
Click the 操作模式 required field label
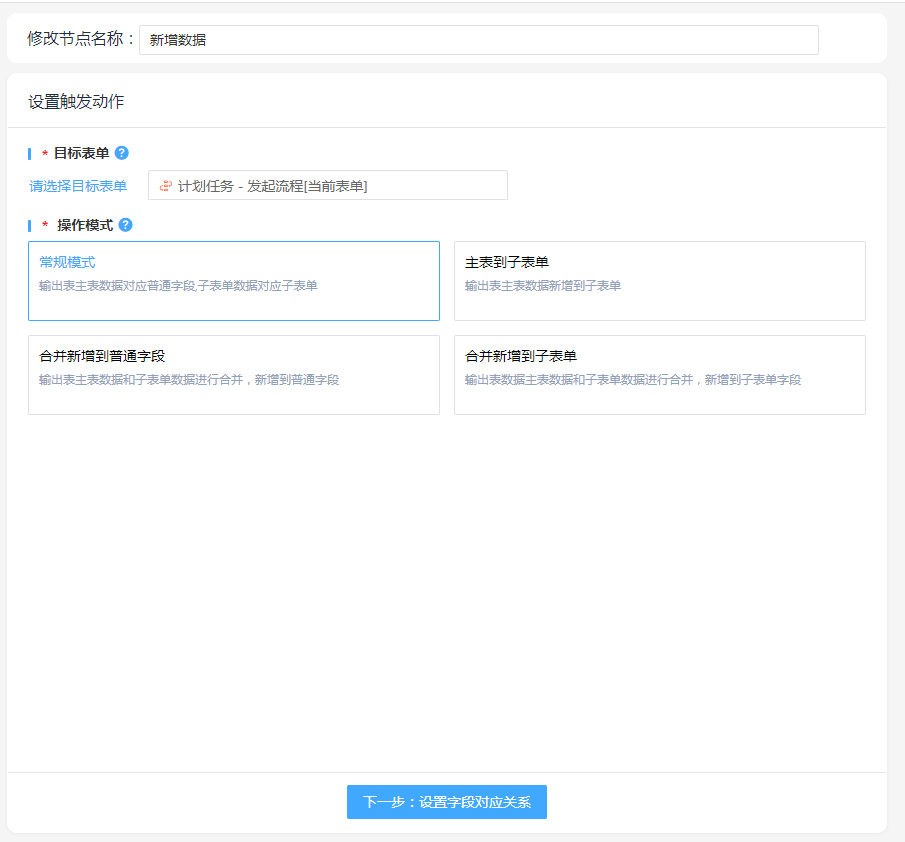point(84,225)
